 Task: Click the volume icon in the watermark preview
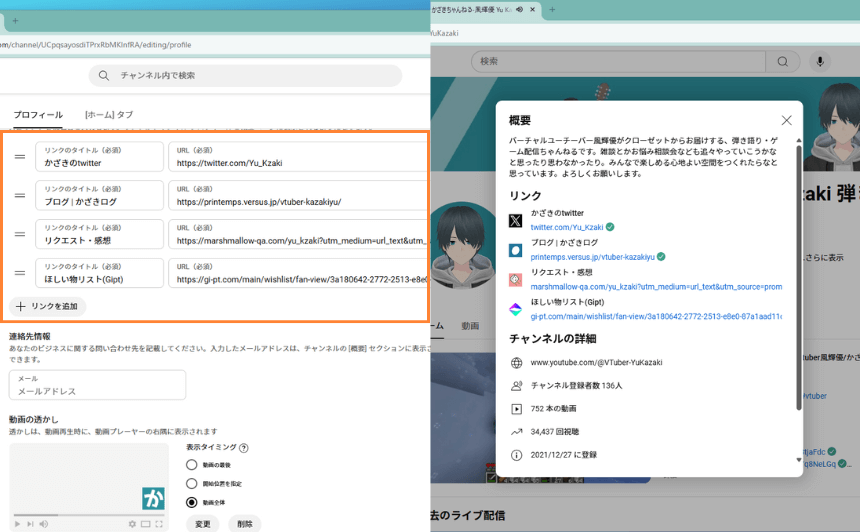[44, 524]
